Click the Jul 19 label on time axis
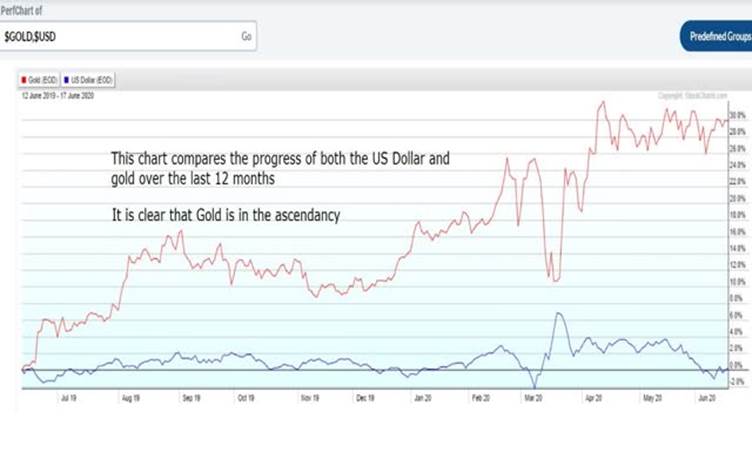The width and height of the screenshot is (752, 452). point(71,397)
